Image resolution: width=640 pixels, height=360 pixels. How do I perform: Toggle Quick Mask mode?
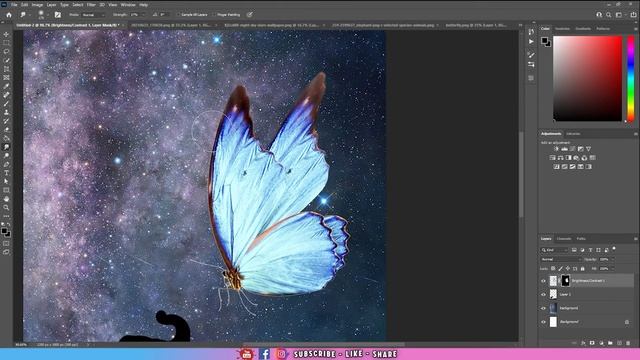[6, 243]
